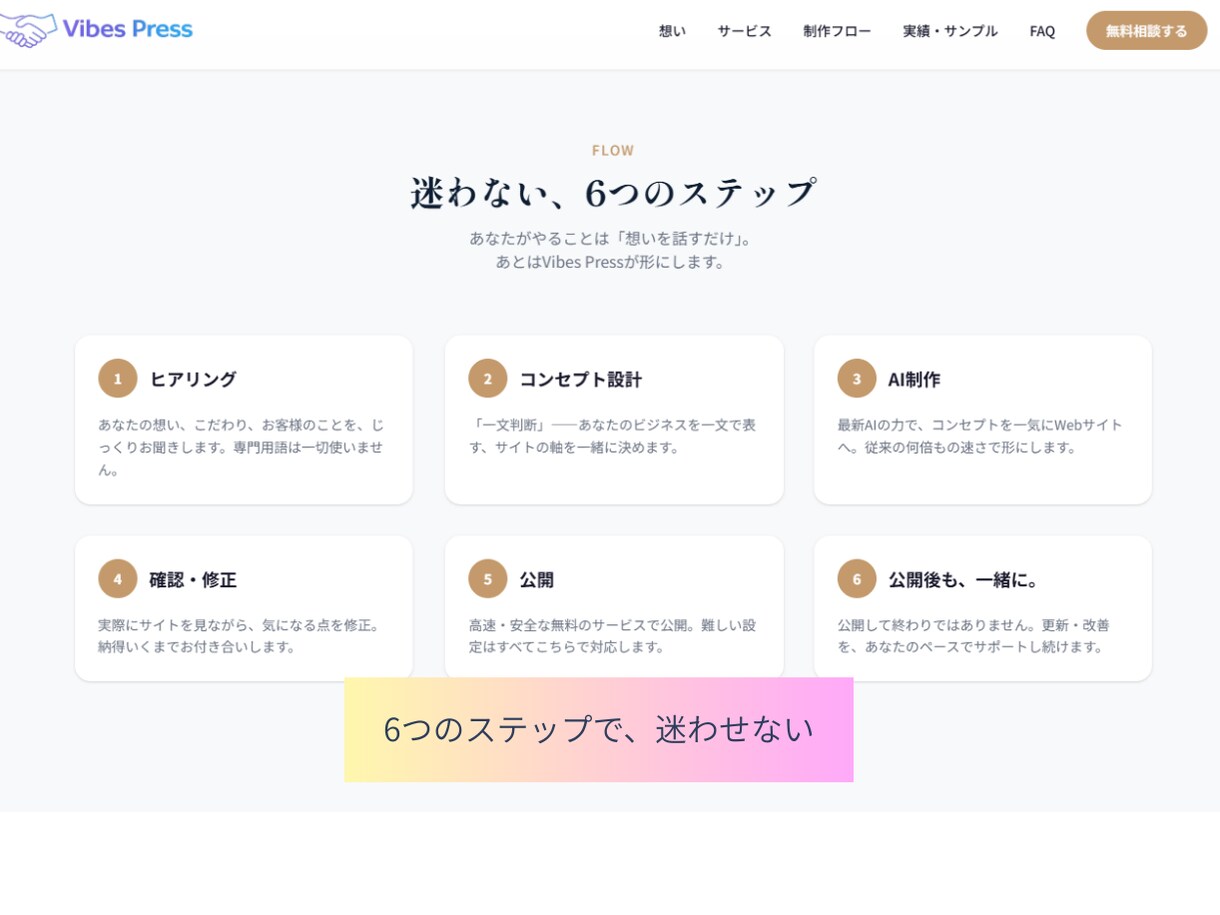Select the 公開後も、一緒に。 card title
Viewport: 1220px width, 915px height.
coord(964,579)
